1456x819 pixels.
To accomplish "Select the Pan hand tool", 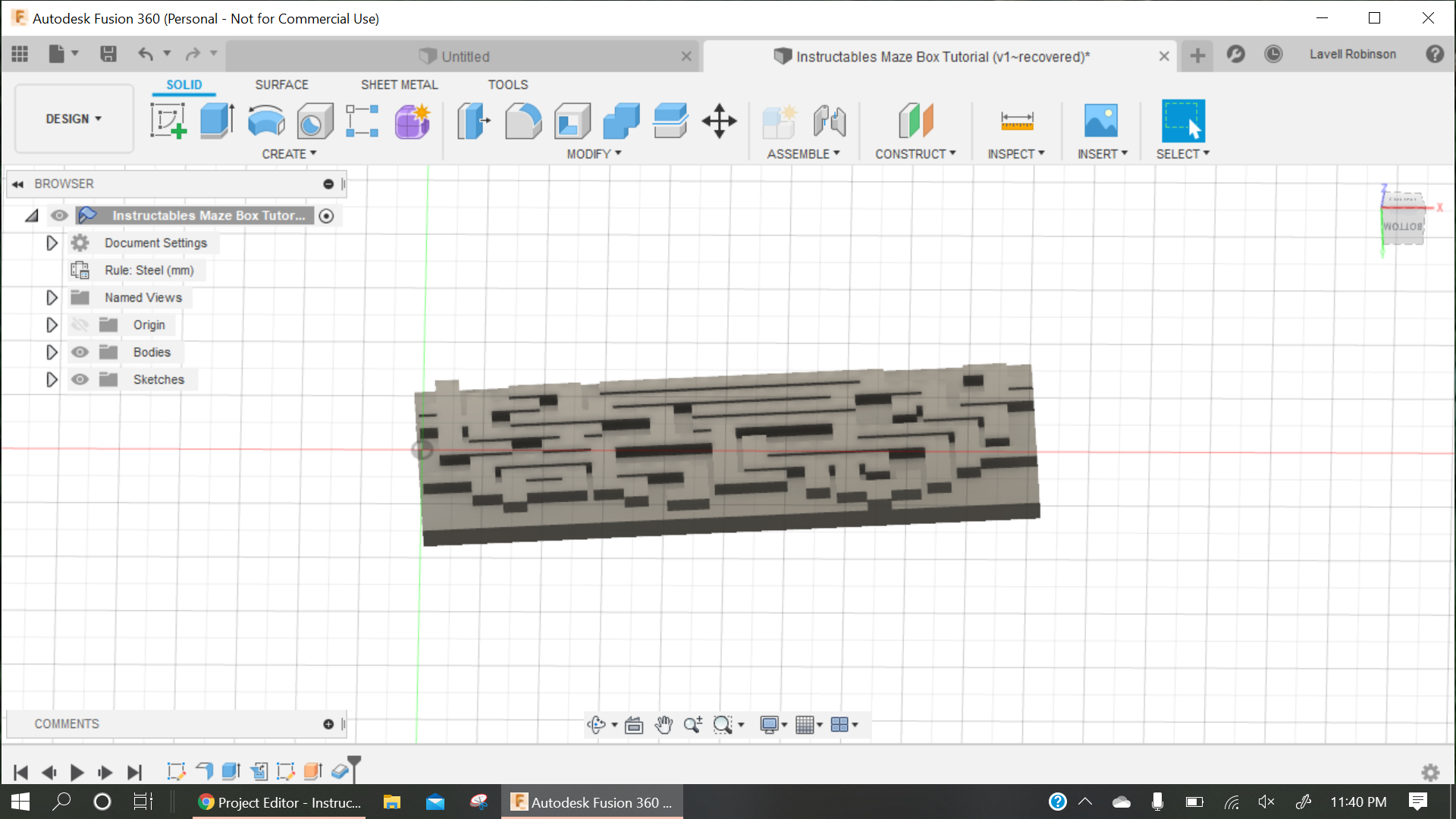I will click(664, 725).
